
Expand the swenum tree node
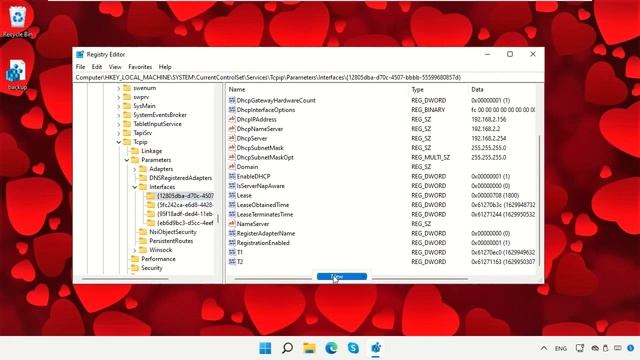(x=119, y=88)
